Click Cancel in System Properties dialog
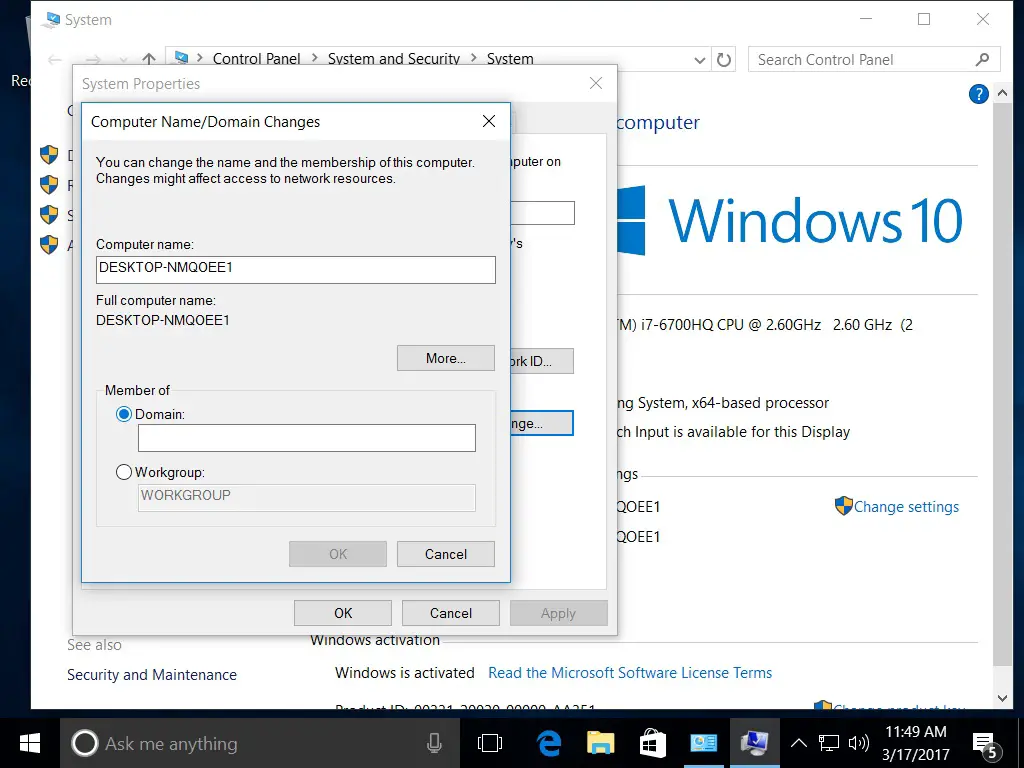 (451, 613)
